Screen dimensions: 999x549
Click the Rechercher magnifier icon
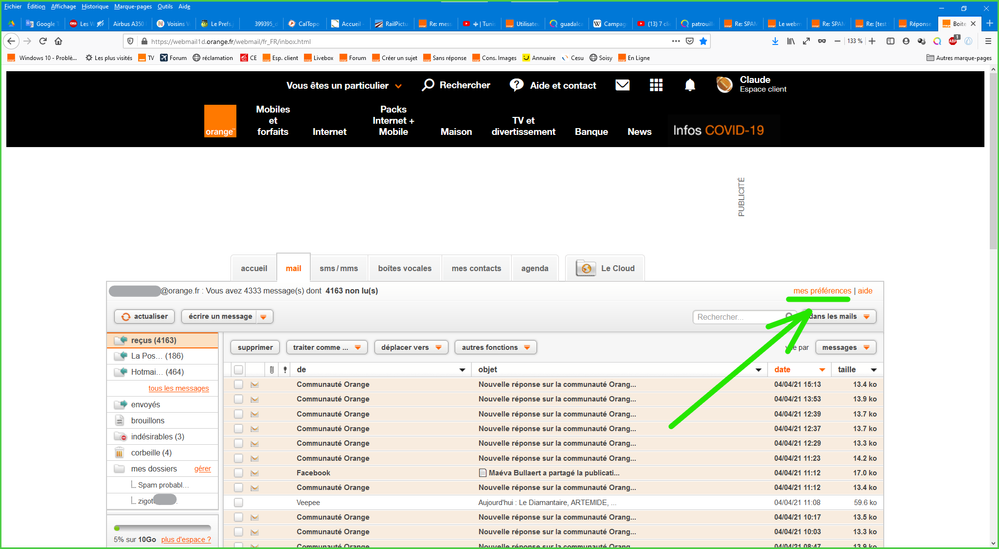[x=428, y=86]
